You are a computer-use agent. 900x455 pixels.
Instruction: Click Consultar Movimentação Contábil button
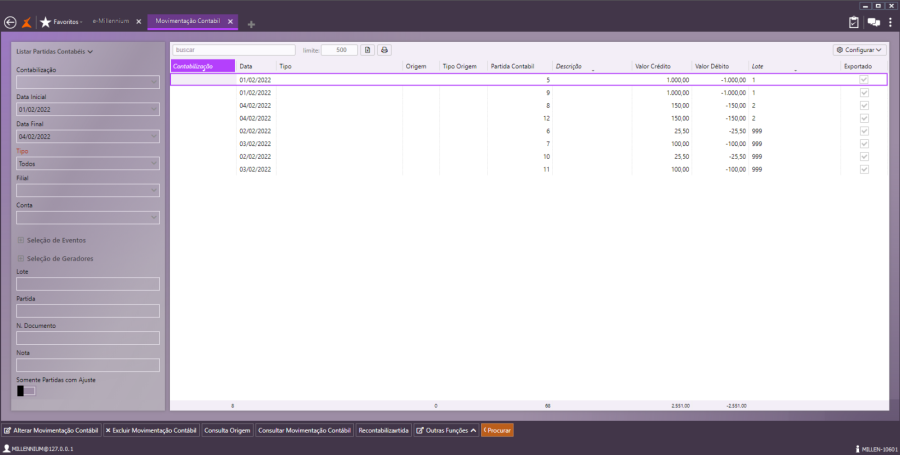[x=304, y=430]
